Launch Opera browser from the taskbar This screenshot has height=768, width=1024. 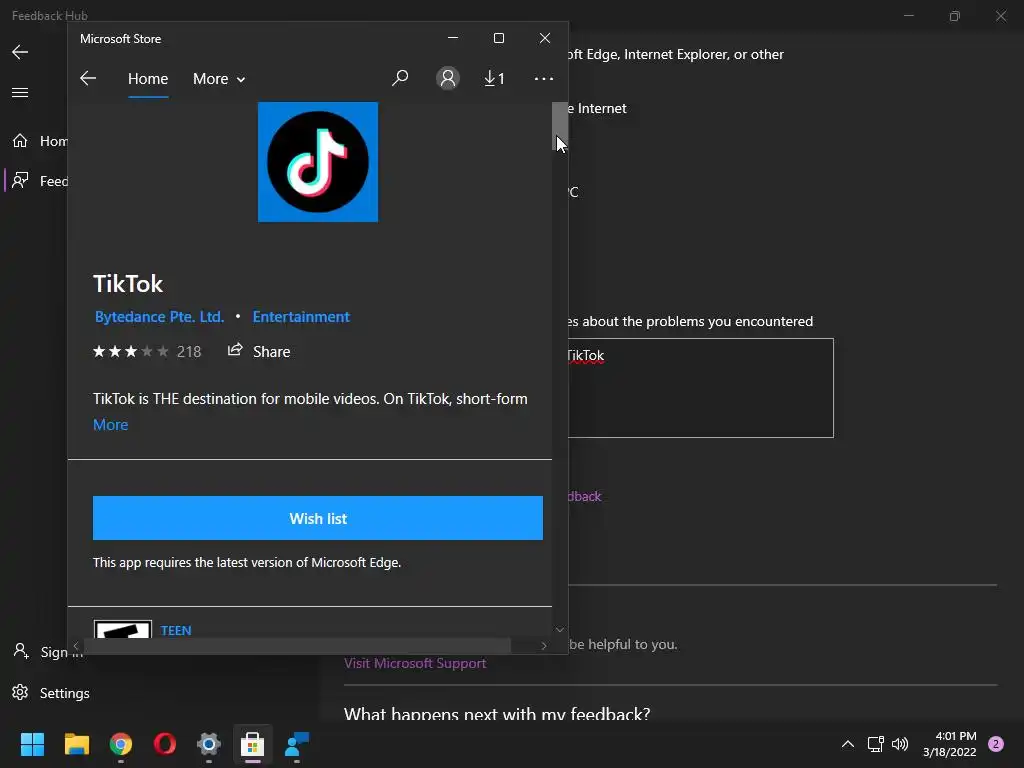[x=165, y=744]
